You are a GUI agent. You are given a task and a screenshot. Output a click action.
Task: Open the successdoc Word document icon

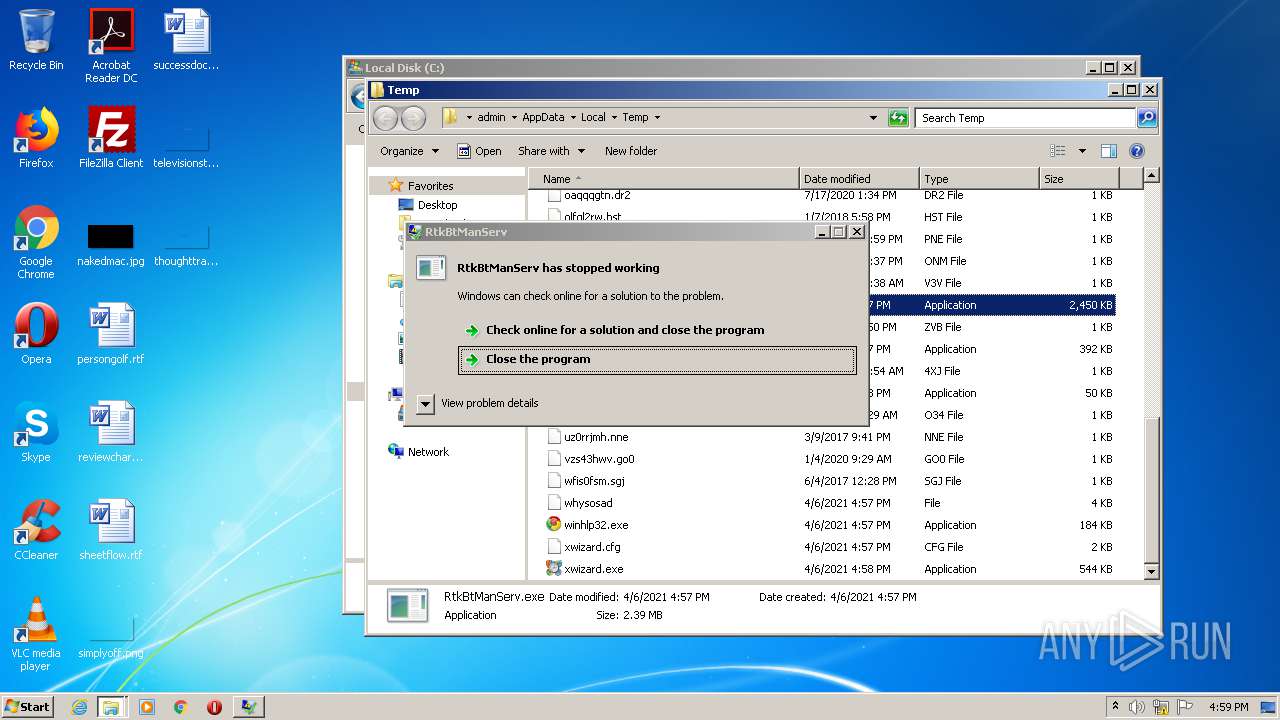186,39
